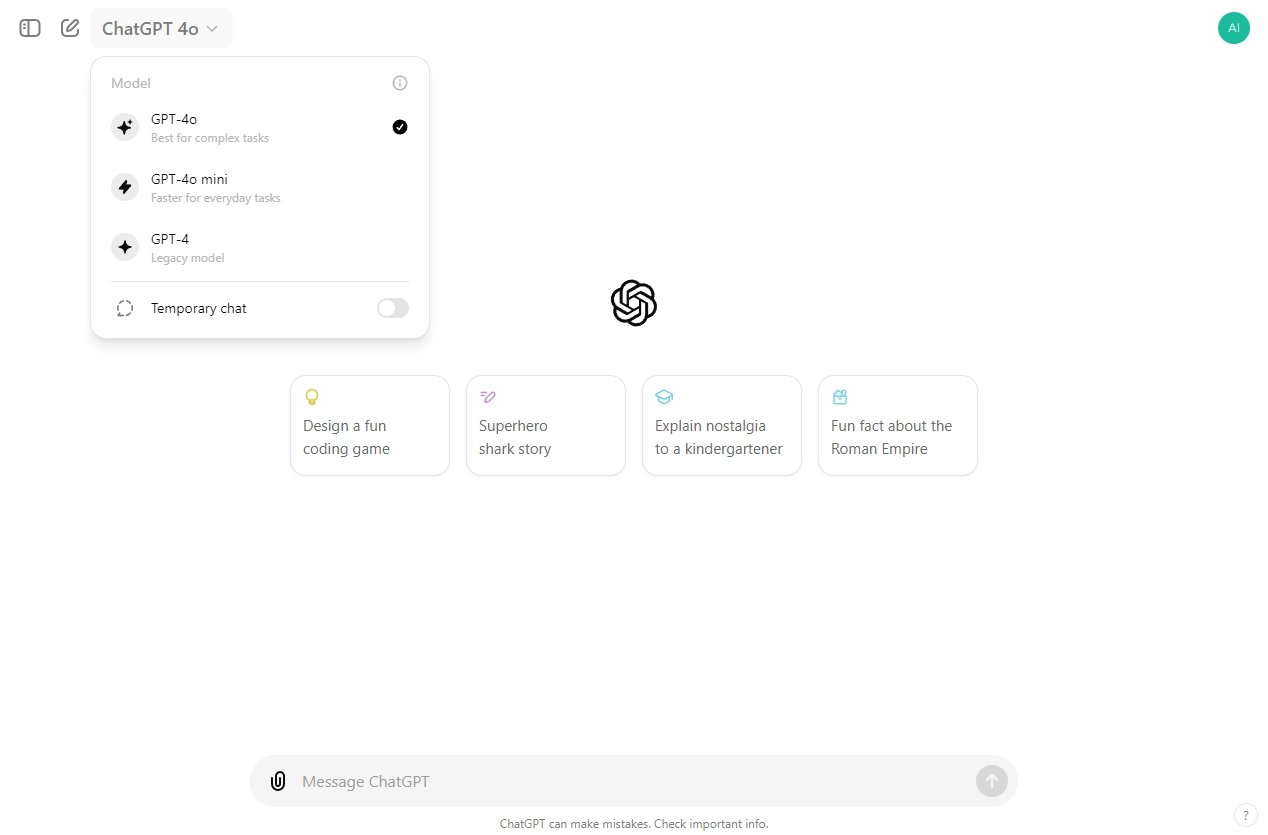Click the model info icon
The width and height of the screenshot is (1268, 835).
400,83
